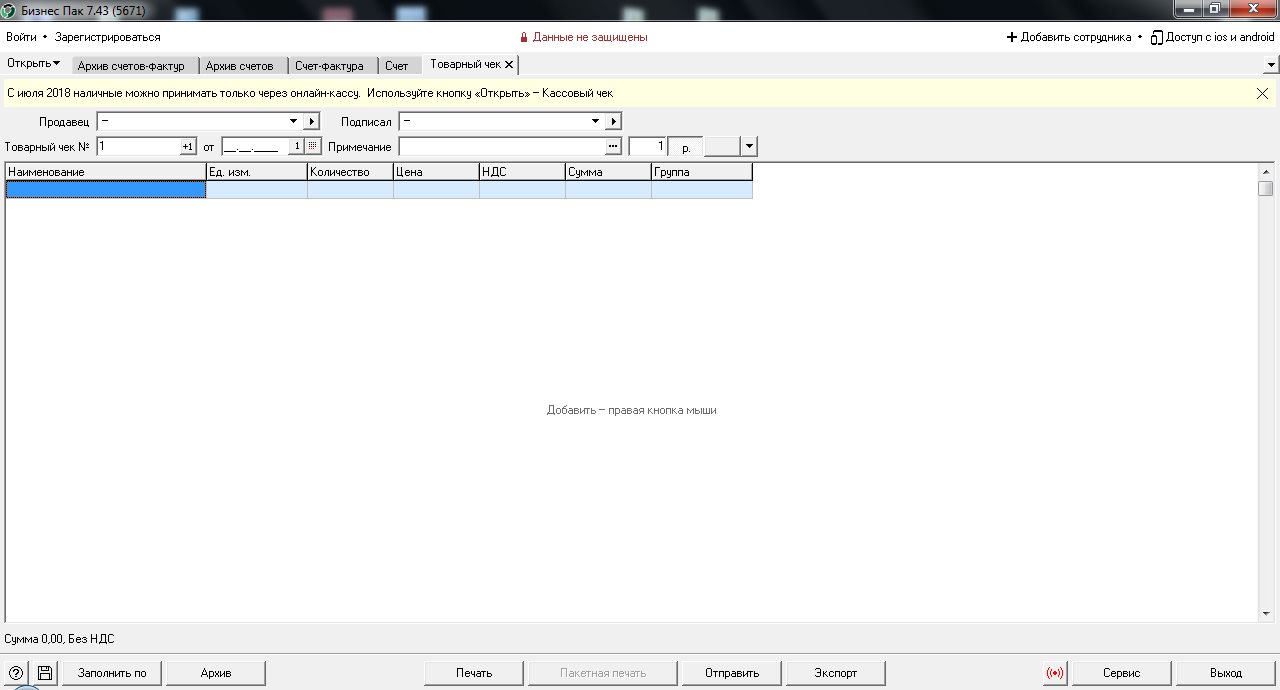Switch to Архив счетов-фактур tab
The image size is (1280, 690).
coord(131,66)
